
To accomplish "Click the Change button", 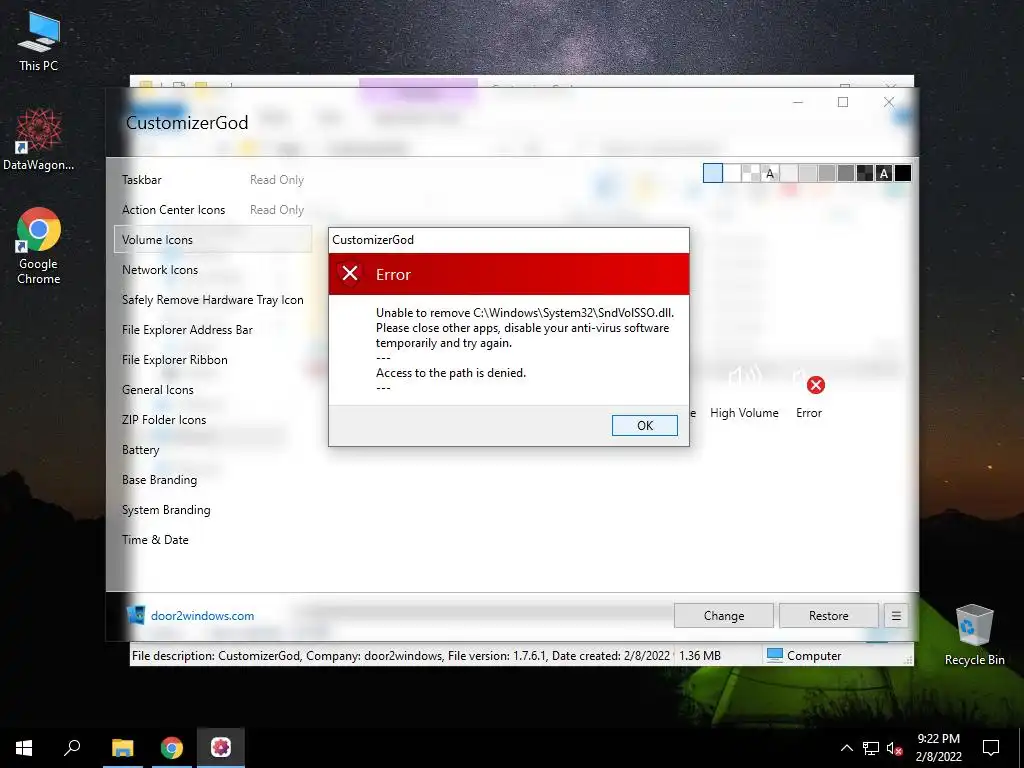I will pos(724,616).
